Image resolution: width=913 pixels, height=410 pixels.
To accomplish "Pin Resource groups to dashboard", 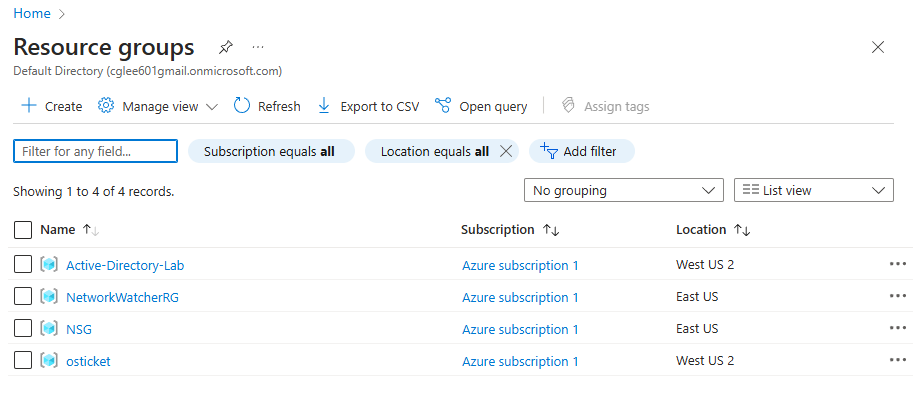I will pos(226,47).
